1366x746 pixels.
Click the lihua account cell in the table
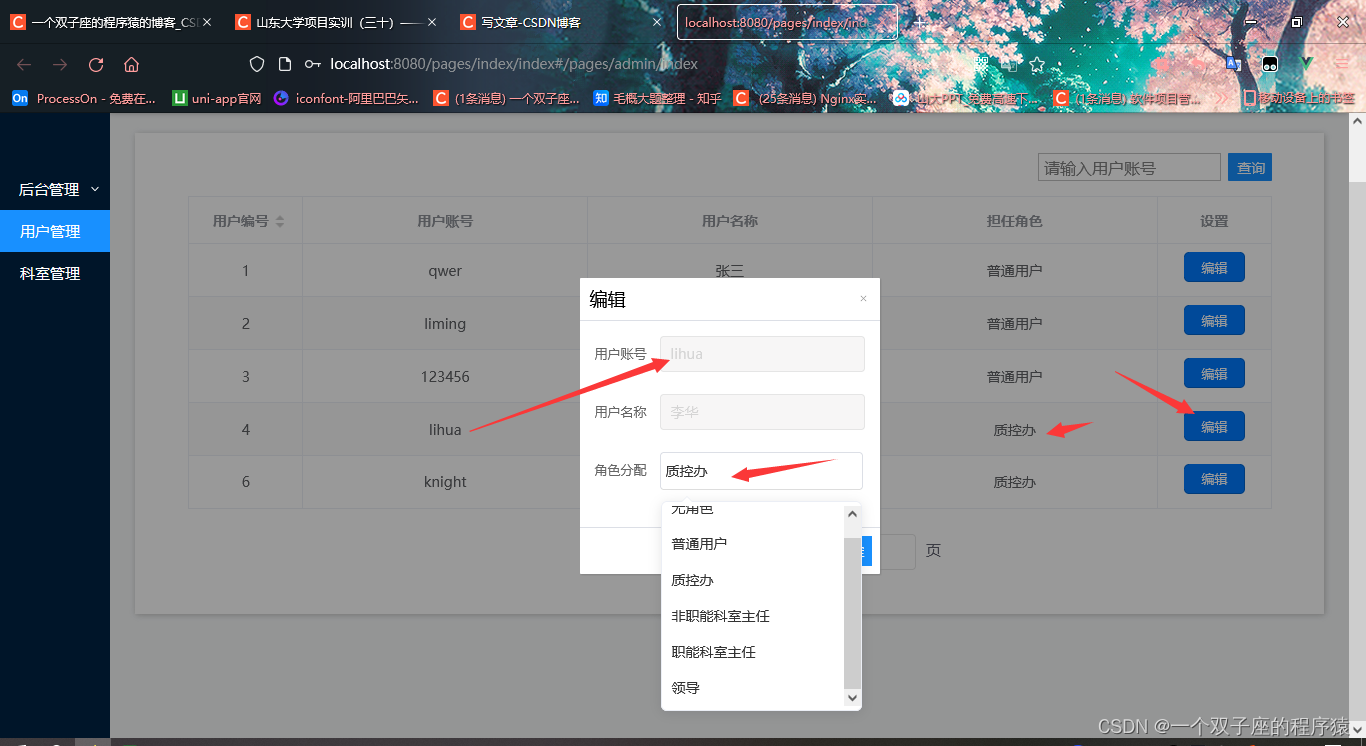point(445,430)
